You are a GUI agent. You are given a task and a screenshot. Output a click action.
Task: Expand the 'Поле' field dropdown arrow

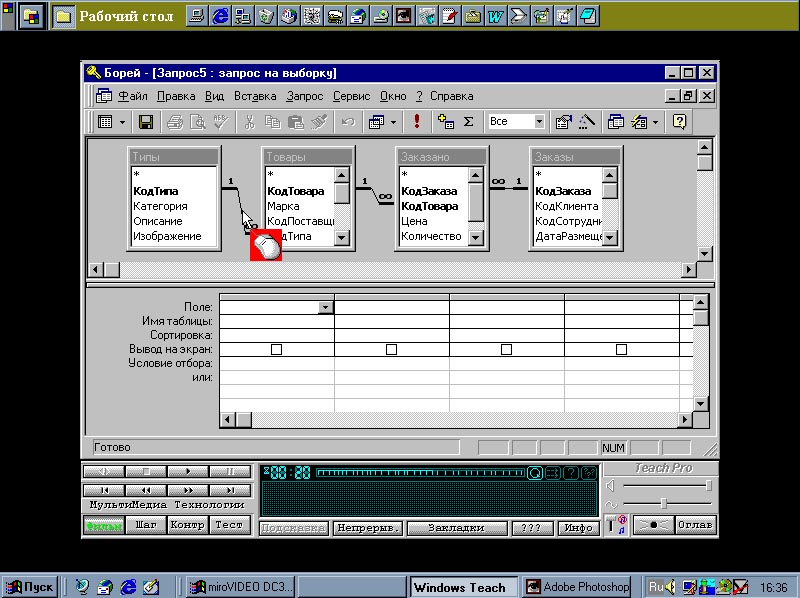pyautogui.click(x=326, y=308)
